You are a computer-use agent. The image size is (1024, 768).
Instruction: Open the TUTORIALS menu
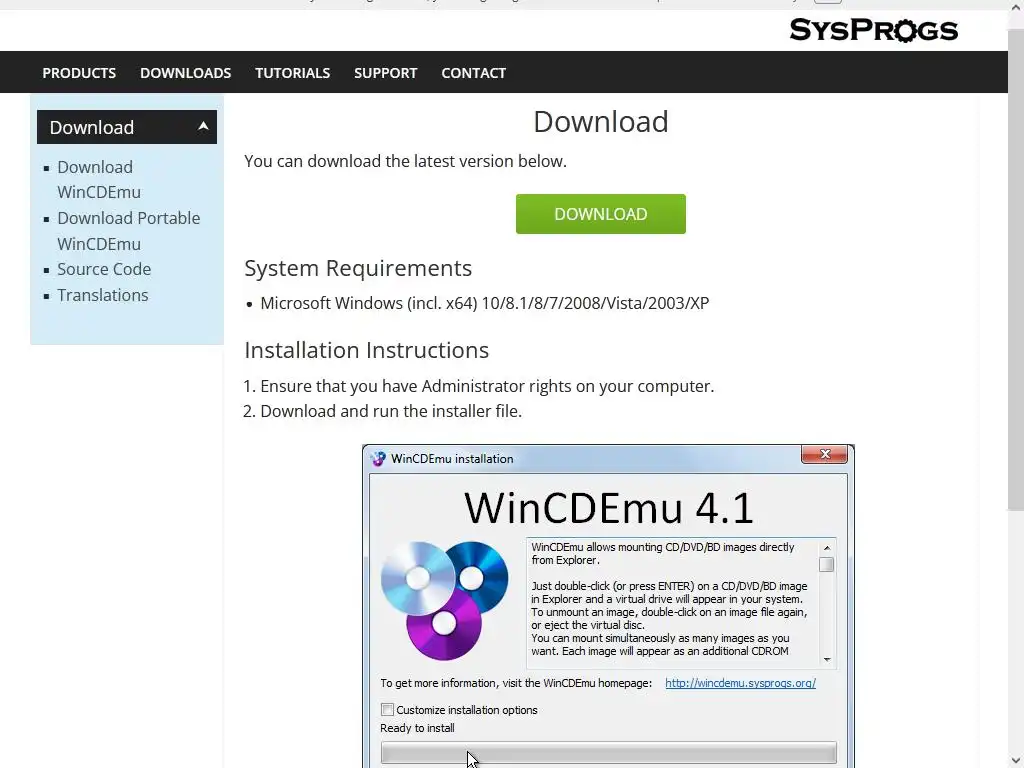(293, 72)
